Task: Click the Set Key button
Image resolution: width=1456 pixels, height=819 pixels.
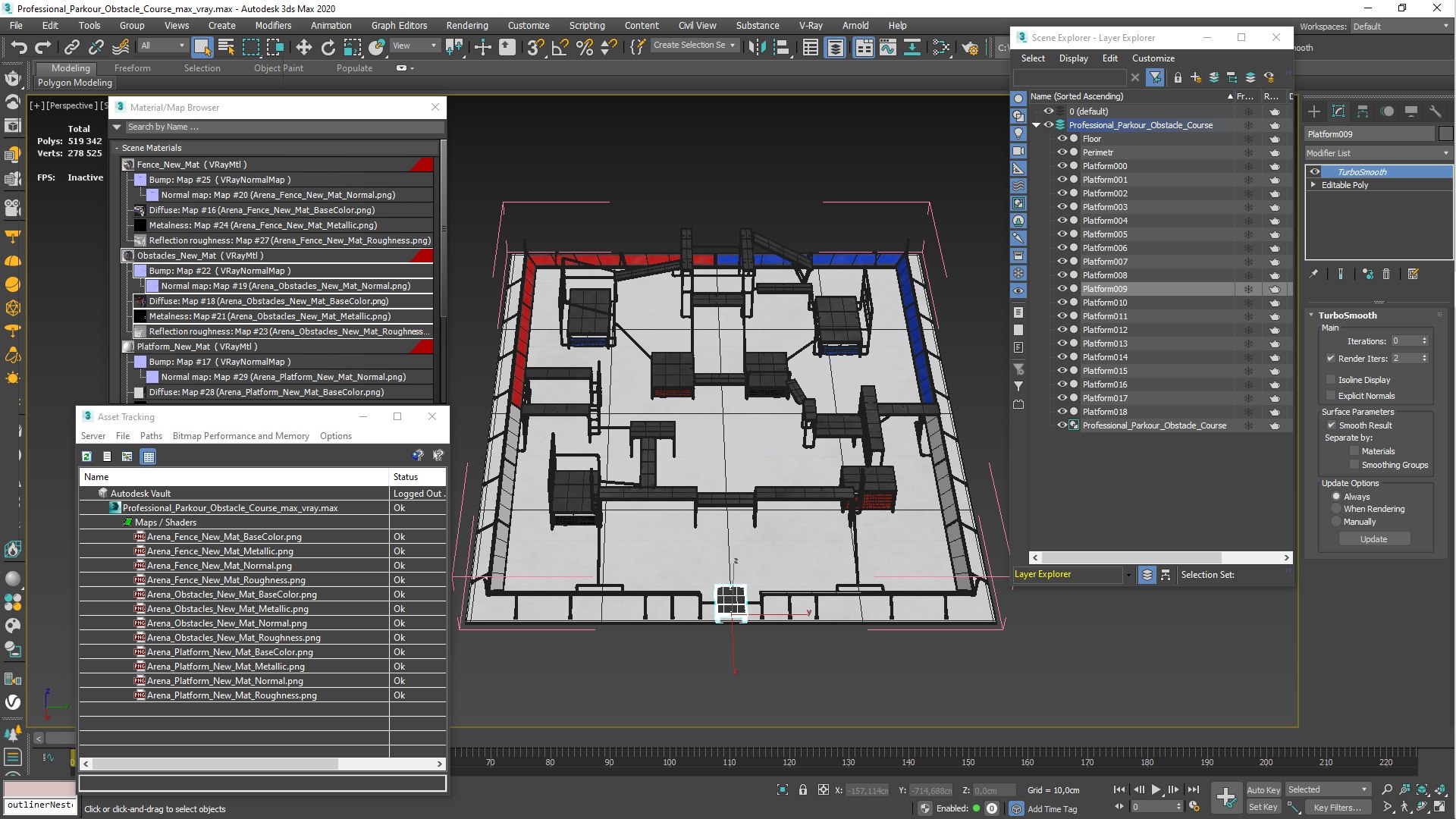Action: [1263, 807]
